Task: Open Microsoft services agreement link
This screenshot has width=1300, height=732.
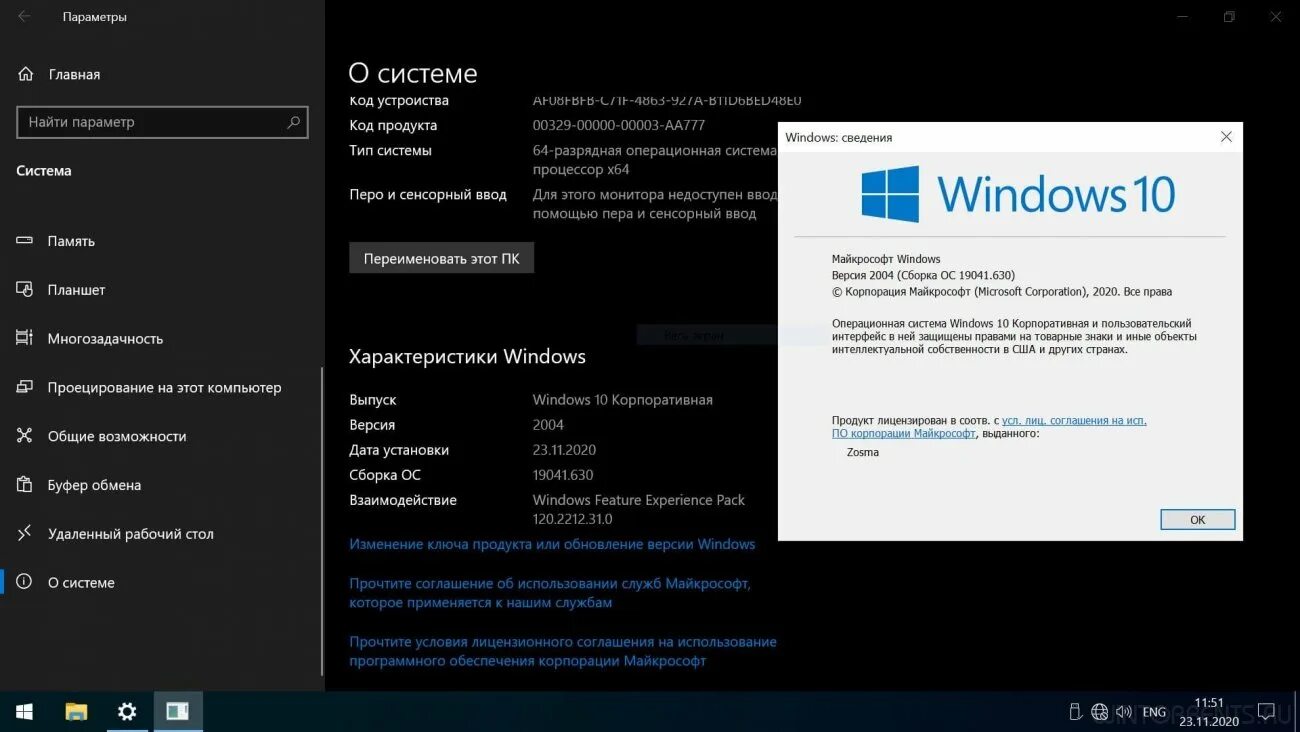Action: coord(550,593)
